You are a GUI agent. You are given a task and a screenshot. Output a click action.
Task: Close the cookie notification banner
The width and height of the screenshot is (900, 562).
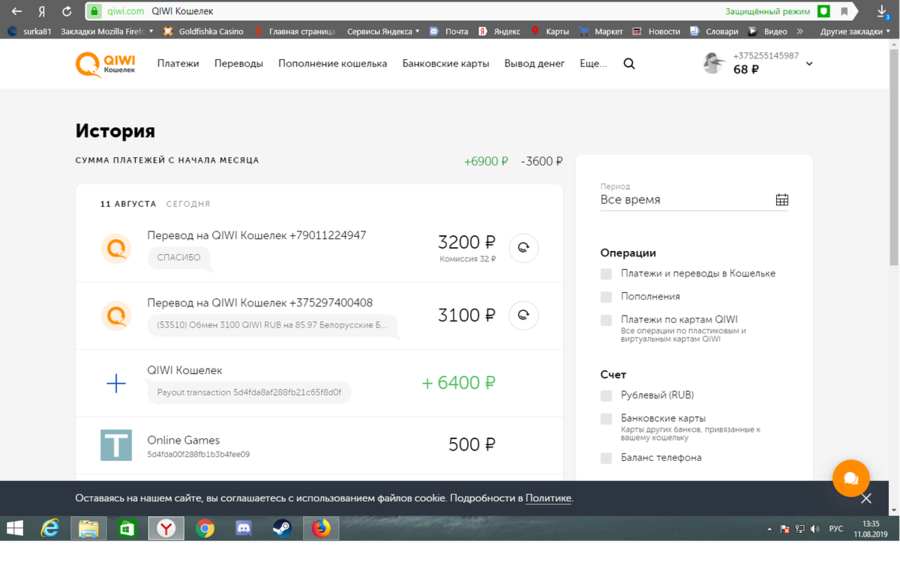click(866, 498)
